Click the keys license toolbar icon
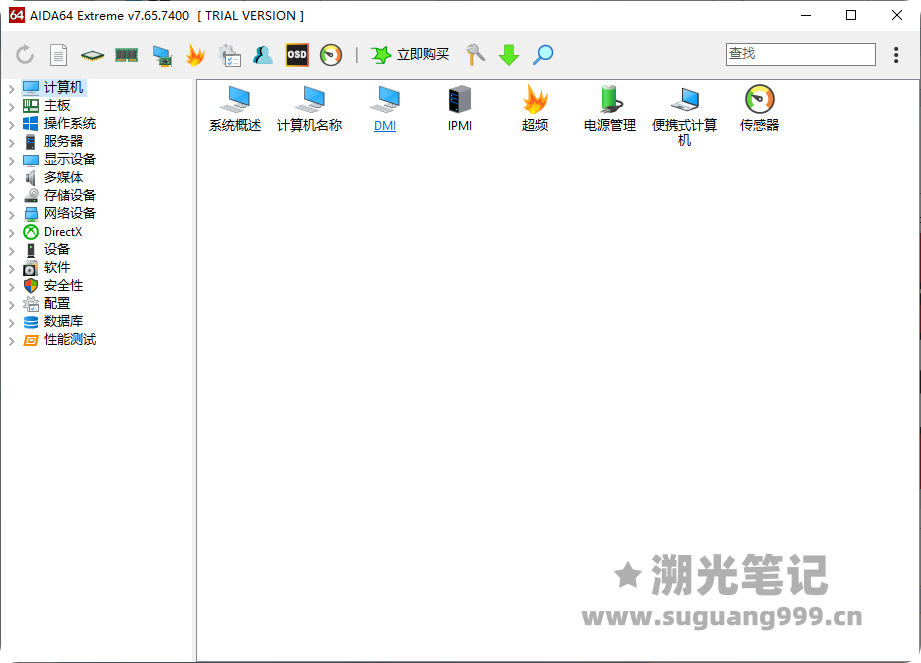Screen dimensions: 921x663 [475, 55]
